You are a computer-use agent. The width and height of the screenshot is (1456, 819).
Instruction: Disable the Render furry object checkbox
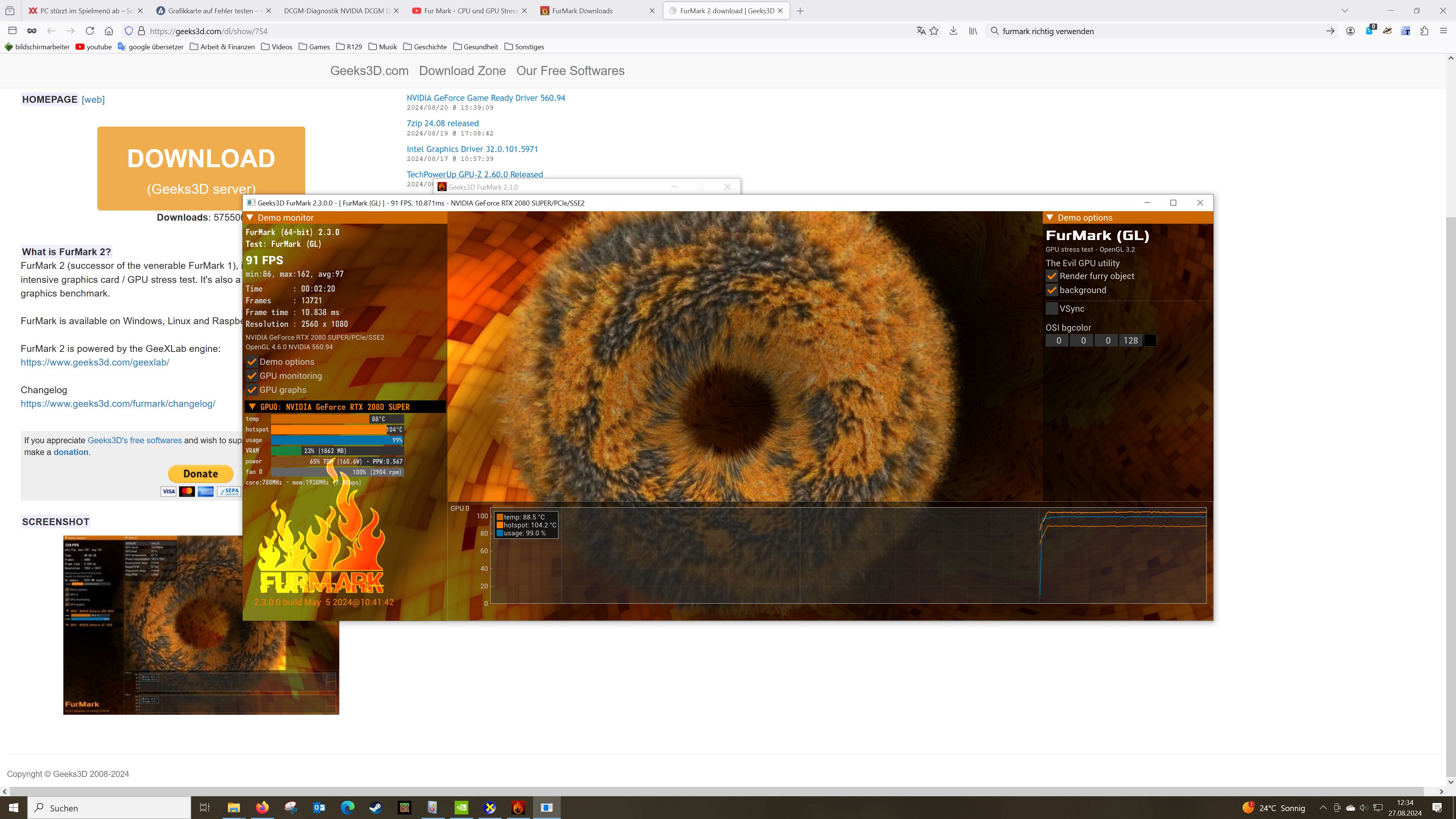1051,276
